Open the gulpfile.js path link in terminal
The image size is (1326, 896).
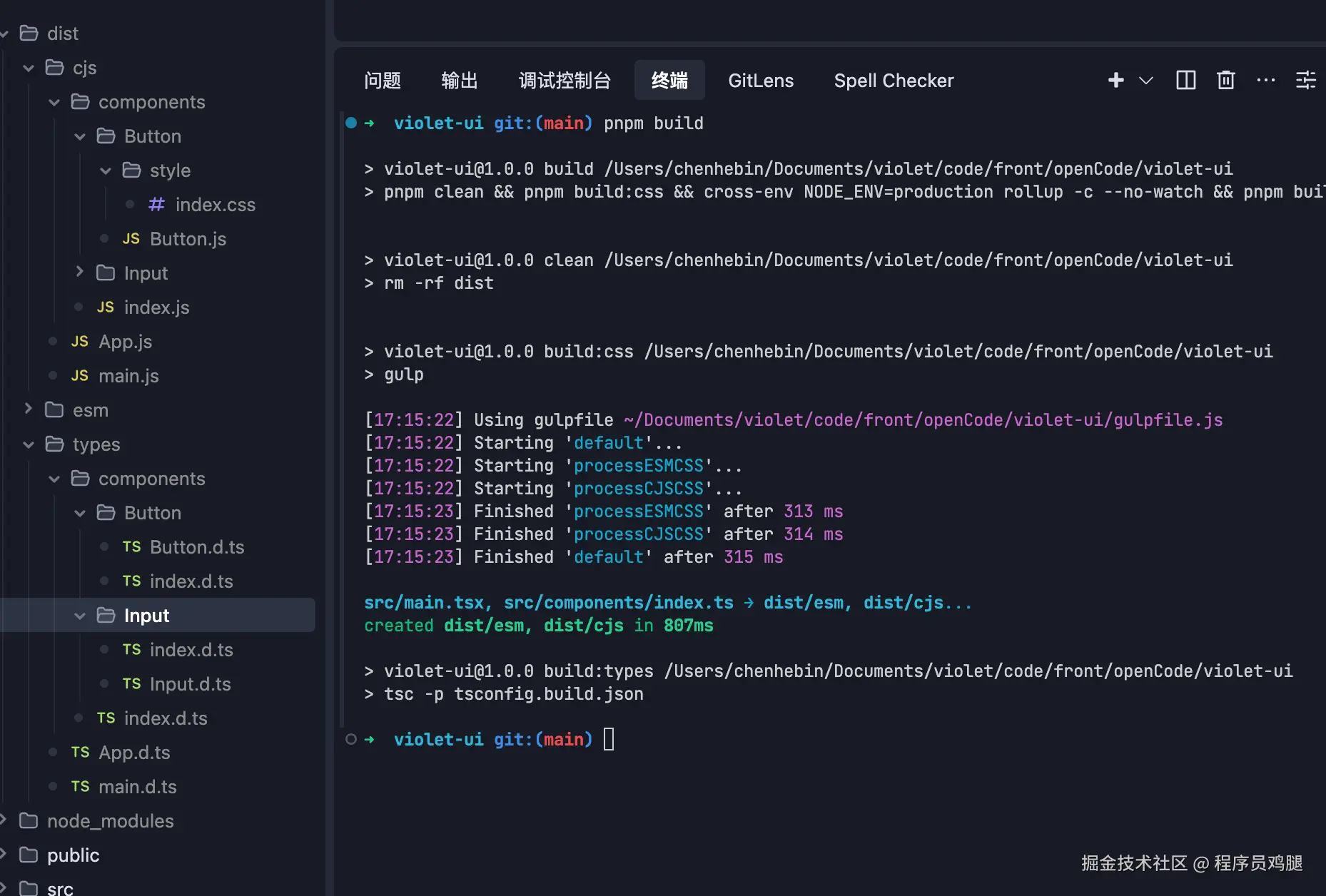point(923,420)
